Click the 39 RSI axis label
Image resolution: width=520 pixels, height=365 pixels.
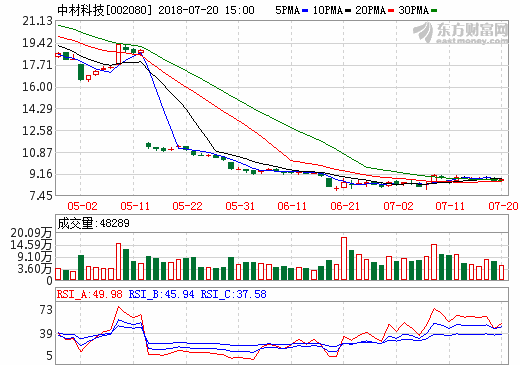click(46, 333)
